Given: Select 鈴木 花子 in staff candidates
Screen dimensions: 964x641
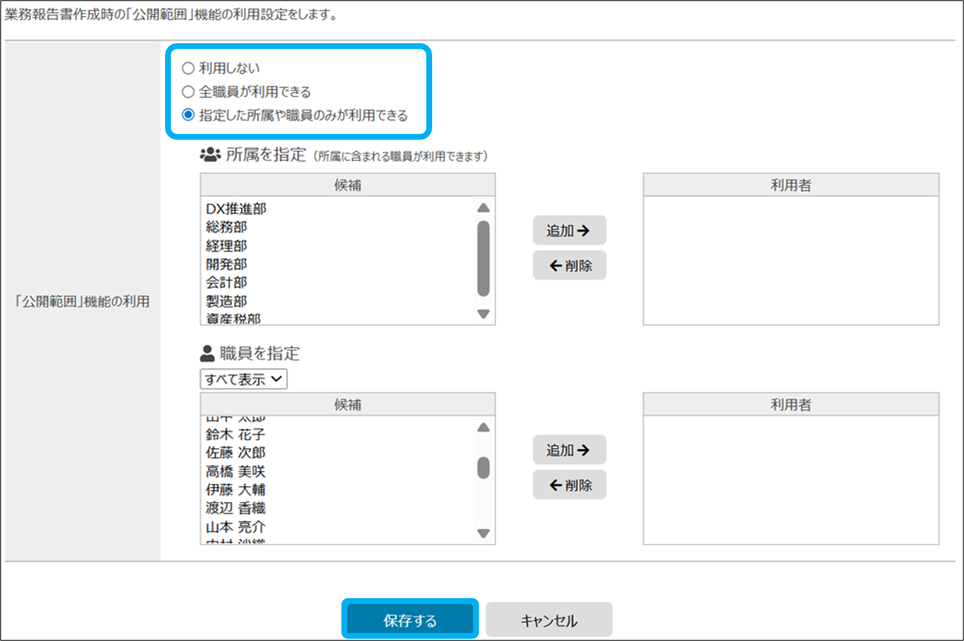Looking at the screenshot, I should click(x=236, y=435).
